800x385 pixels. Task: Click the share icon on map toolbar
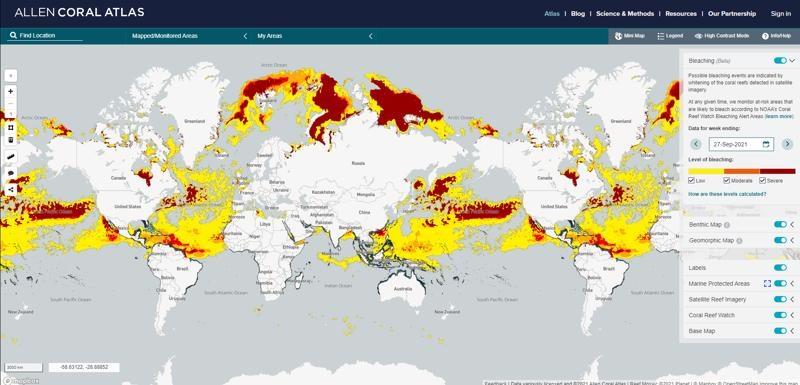pyautogui.click(x=11, y=190)
